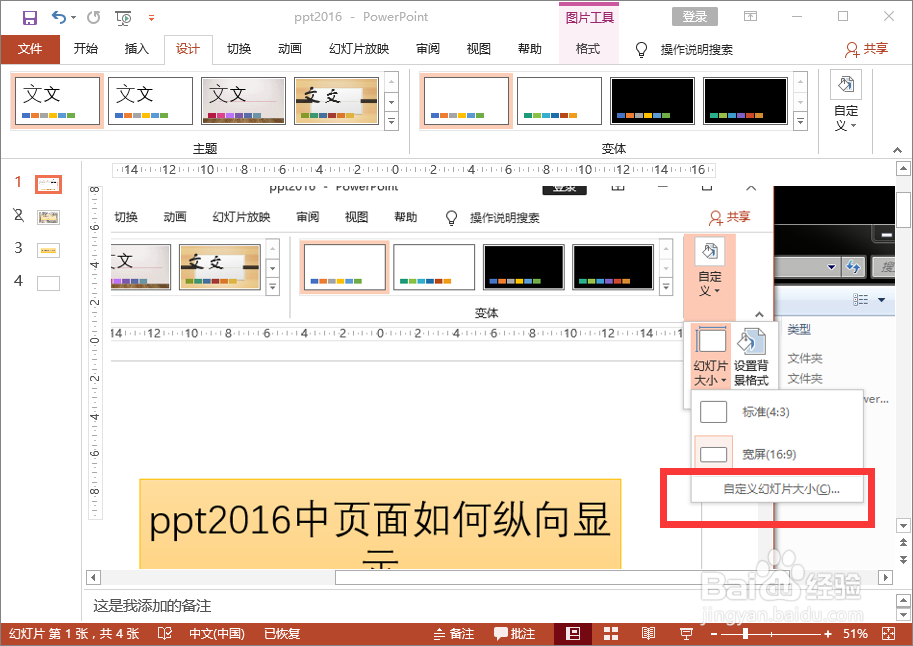The height and width of the screenshot is (646, 913).
Task: Open the 自定义 customize dropdown in ribbon
Action: [x=846, y=102]
